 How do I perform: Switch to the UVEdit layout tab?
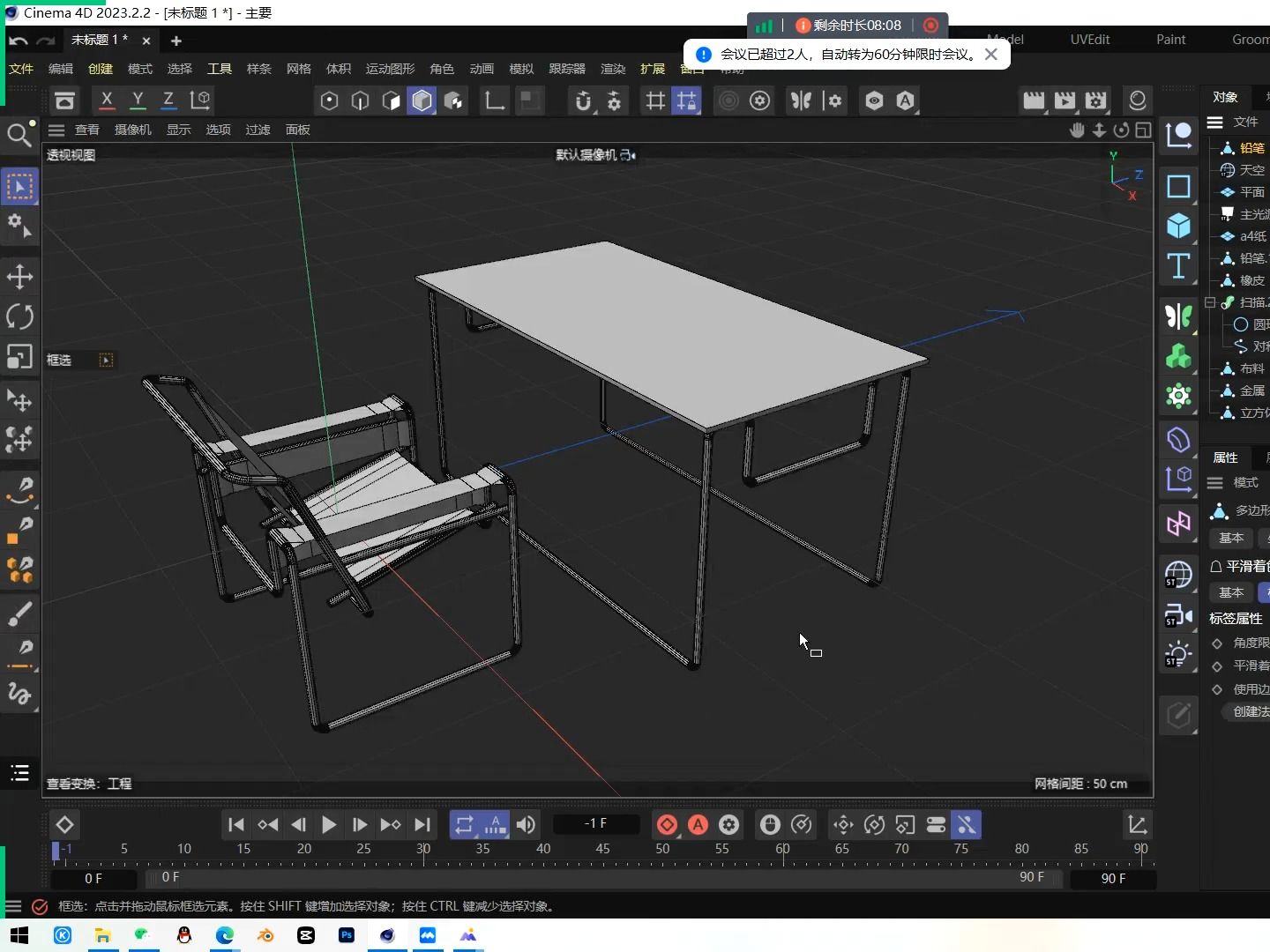coord(1090,39)
